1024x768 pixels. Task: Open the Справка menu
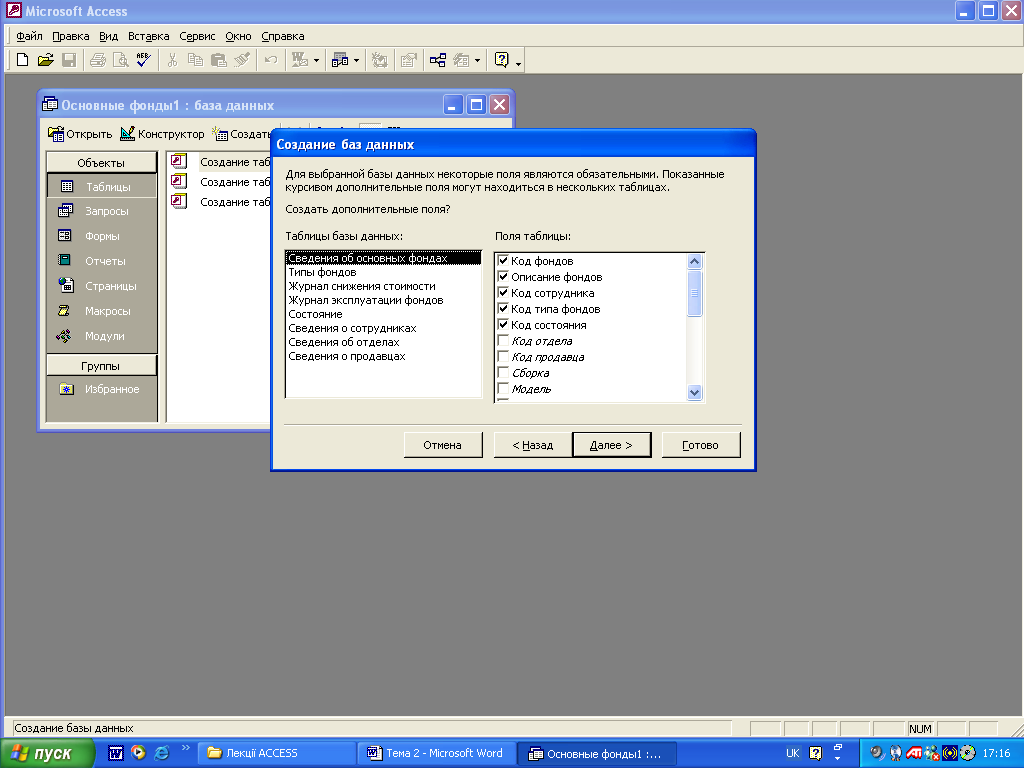tap(283, 36)
